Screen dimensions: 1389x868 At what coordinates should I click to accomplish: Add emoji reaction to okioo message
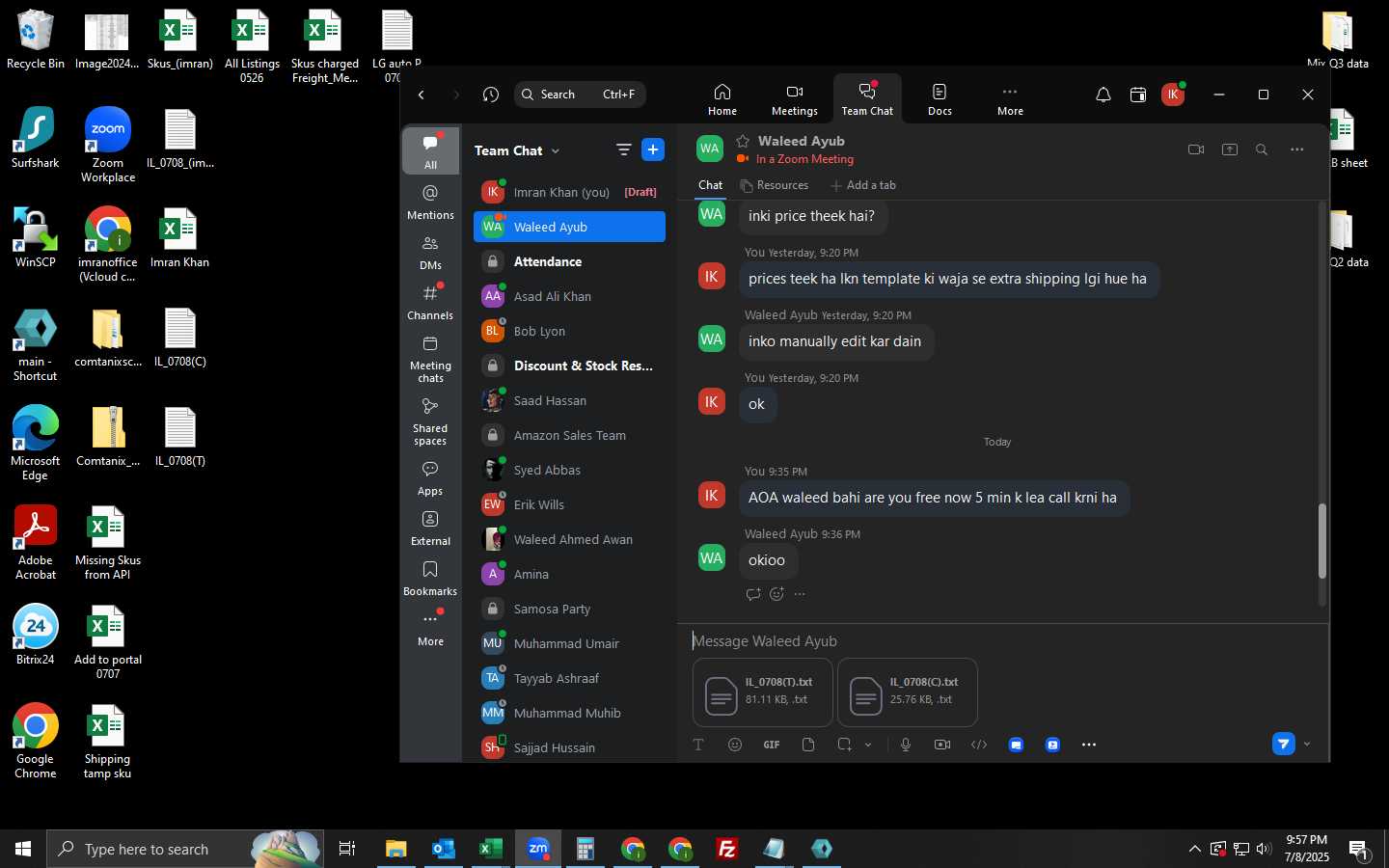(776, 594)
